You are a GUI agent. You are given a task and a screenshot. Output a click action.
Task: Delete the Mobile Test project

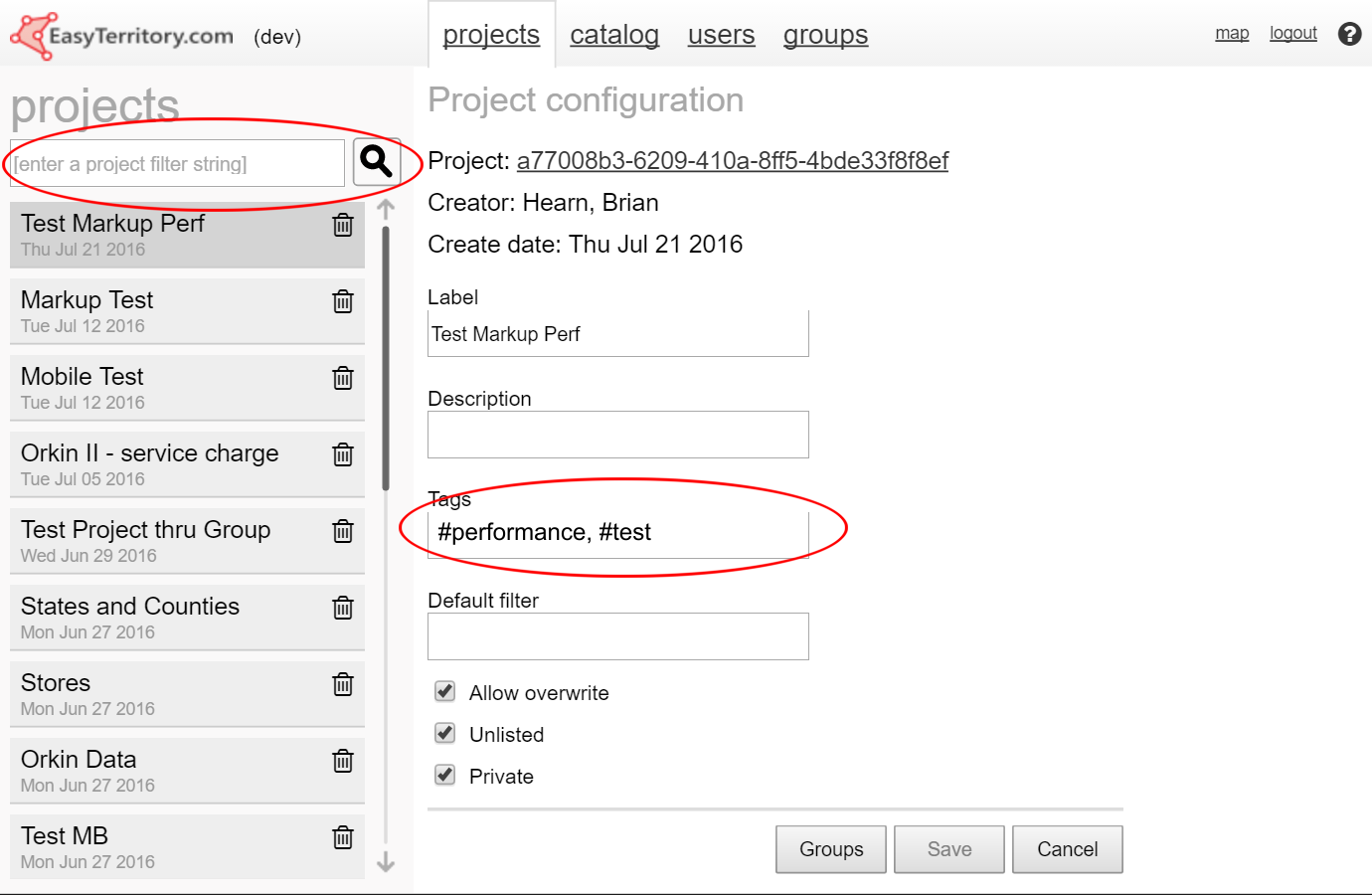[x=343, y=378]
